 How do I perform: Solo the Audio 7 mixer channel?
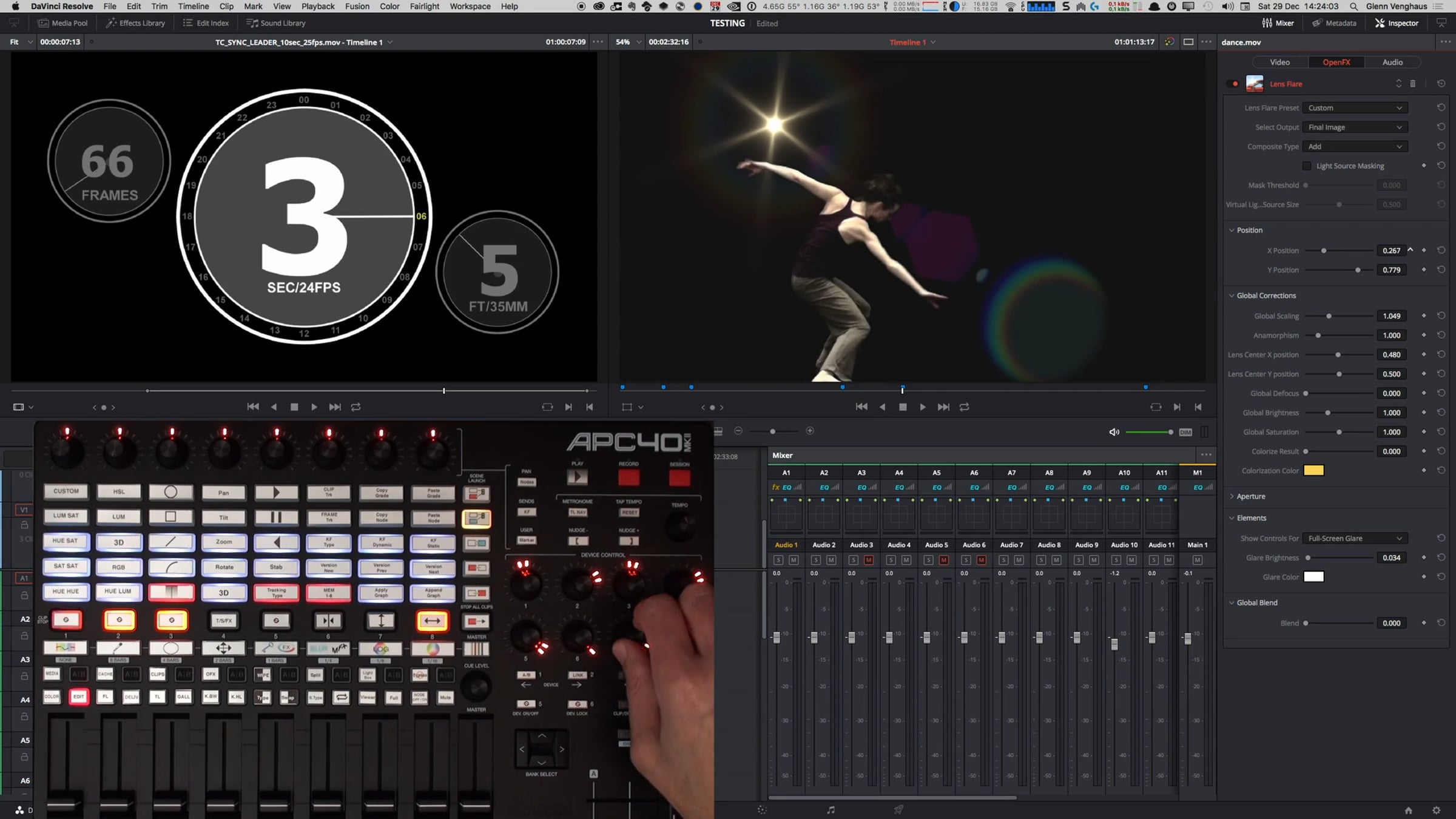(1003, 560)
